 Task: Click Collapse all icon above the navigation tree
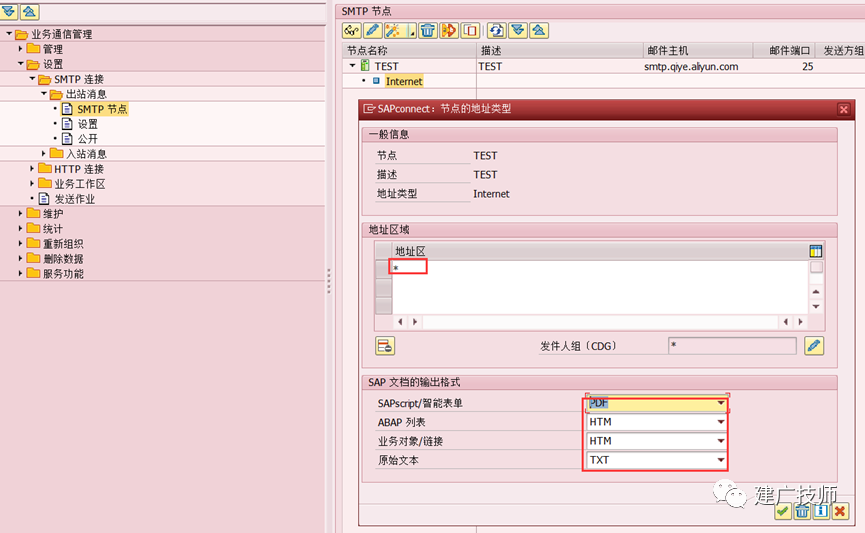29,11
